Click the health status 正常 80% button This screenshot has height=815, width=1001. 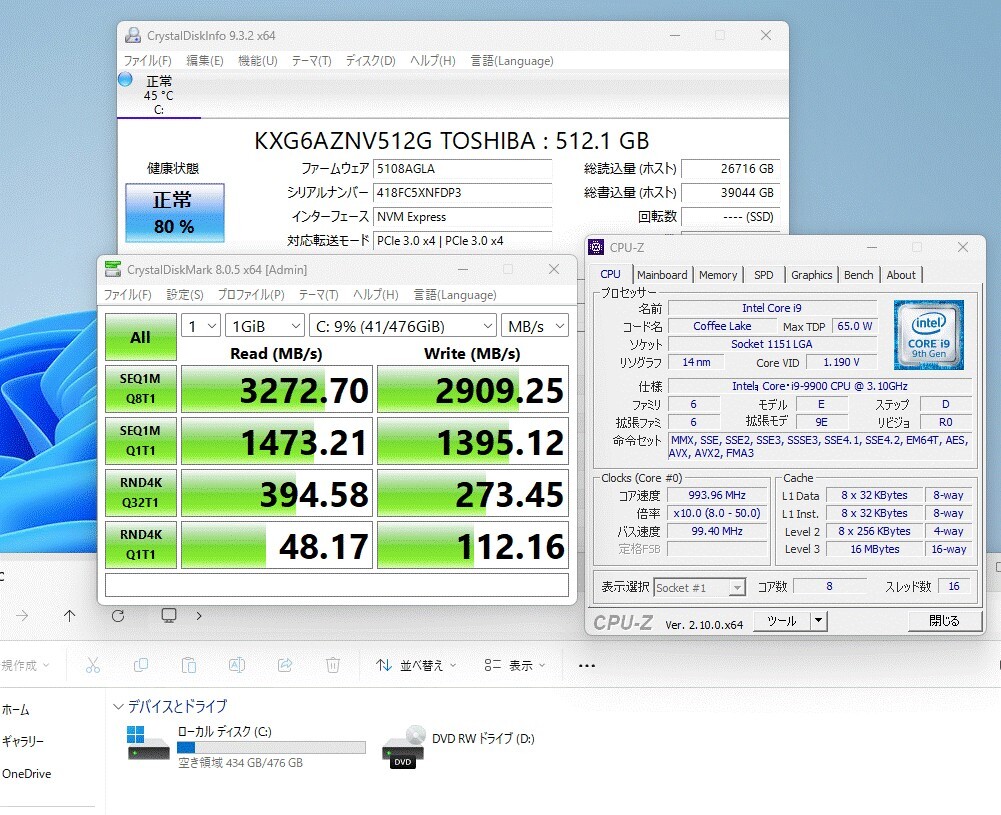(174, 213)
